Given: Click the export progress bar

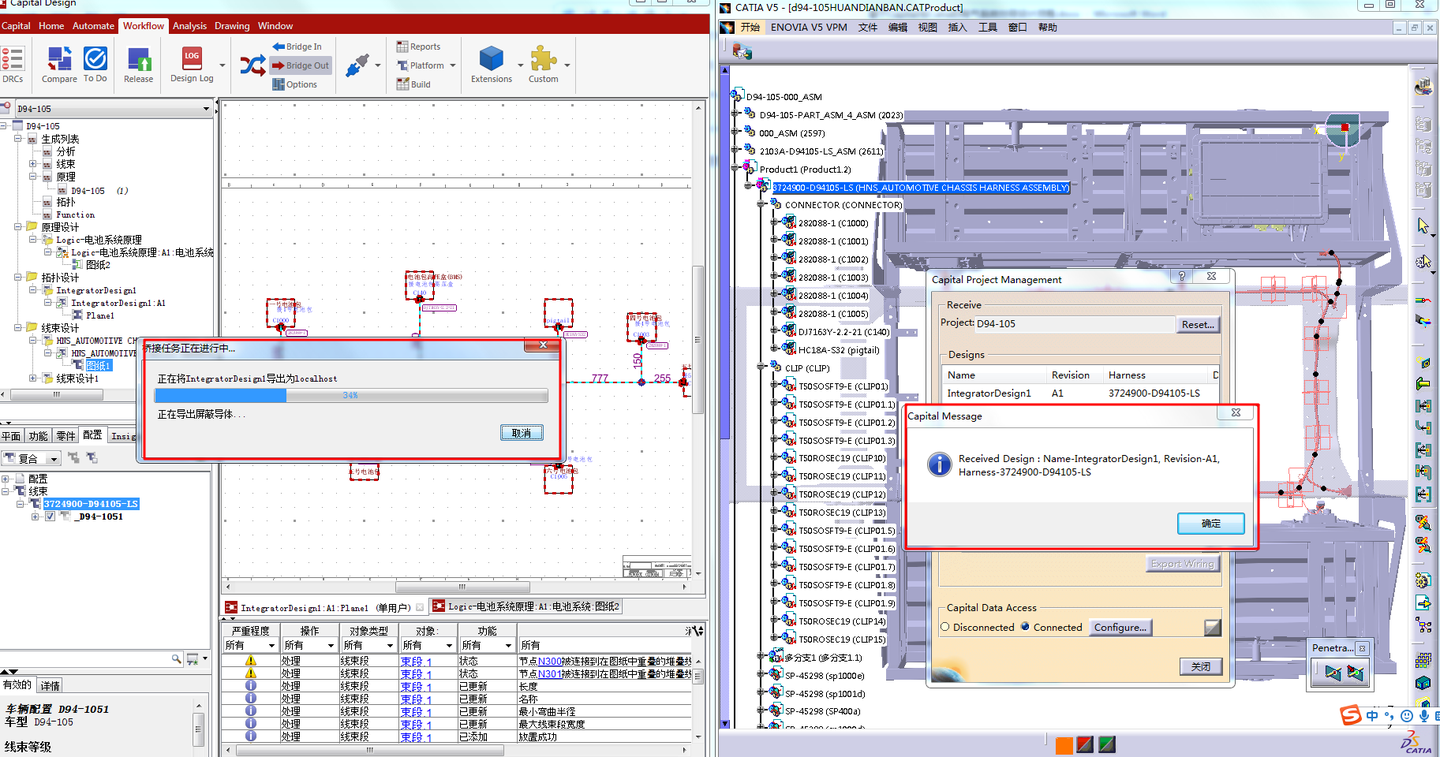Looking at the screenshot, I should click(x=351, y=395).
